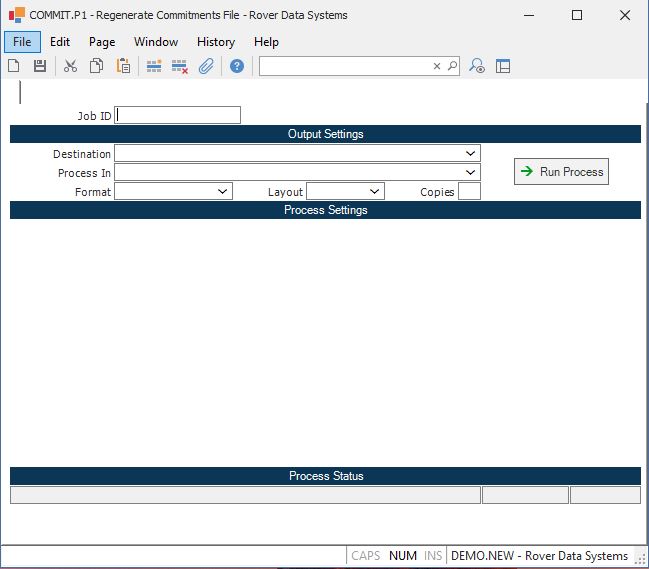Viewport: 649px width, 569px height.
Task: Click the Cut scissors icon
Action: click(x=70, y=66)
